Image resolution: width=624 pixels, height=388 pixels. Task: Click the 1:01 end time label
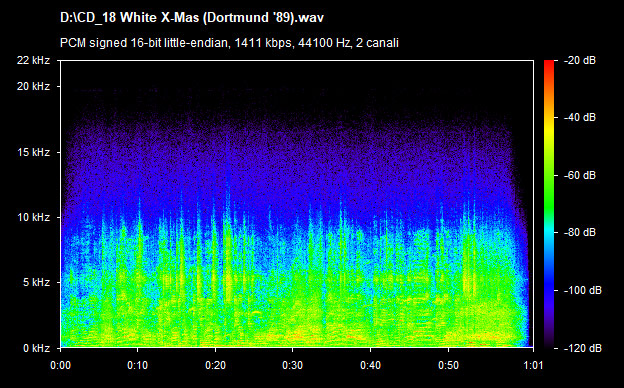533,365
